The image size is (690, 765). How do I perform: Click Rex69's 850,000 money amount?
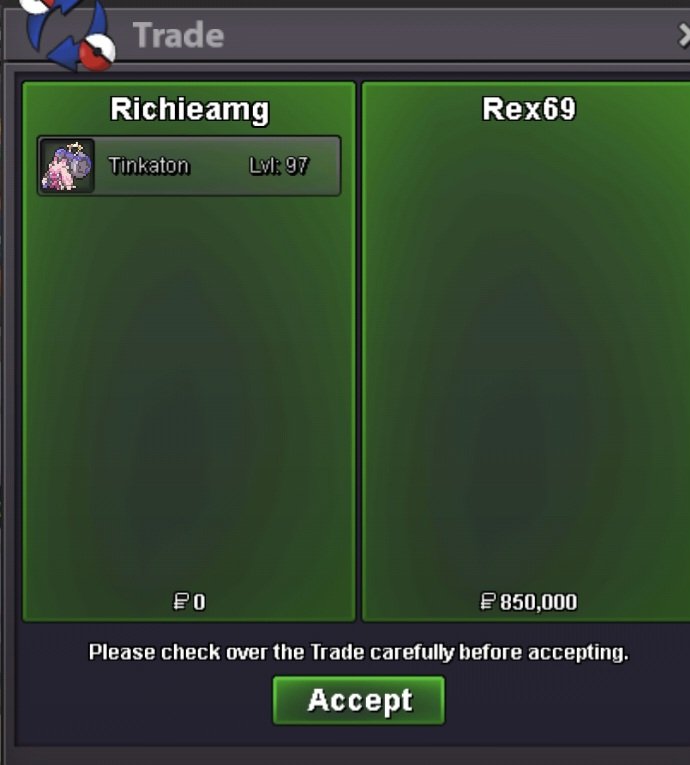[x=538, y=602]
